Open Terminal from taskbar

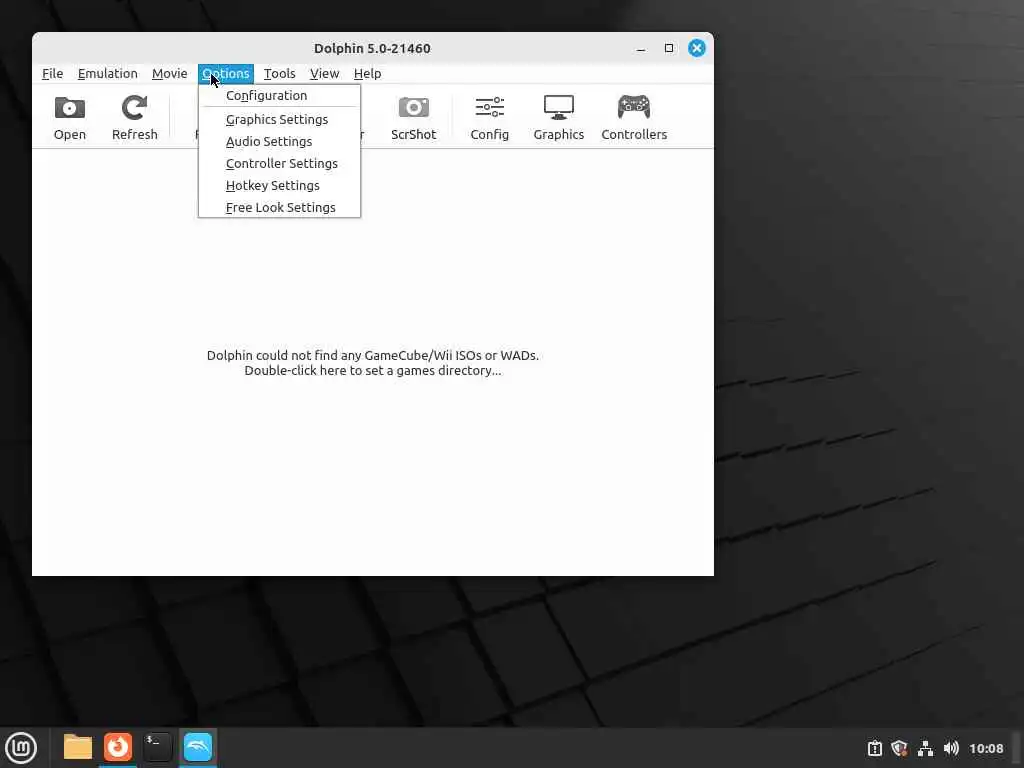click(157, 747)
